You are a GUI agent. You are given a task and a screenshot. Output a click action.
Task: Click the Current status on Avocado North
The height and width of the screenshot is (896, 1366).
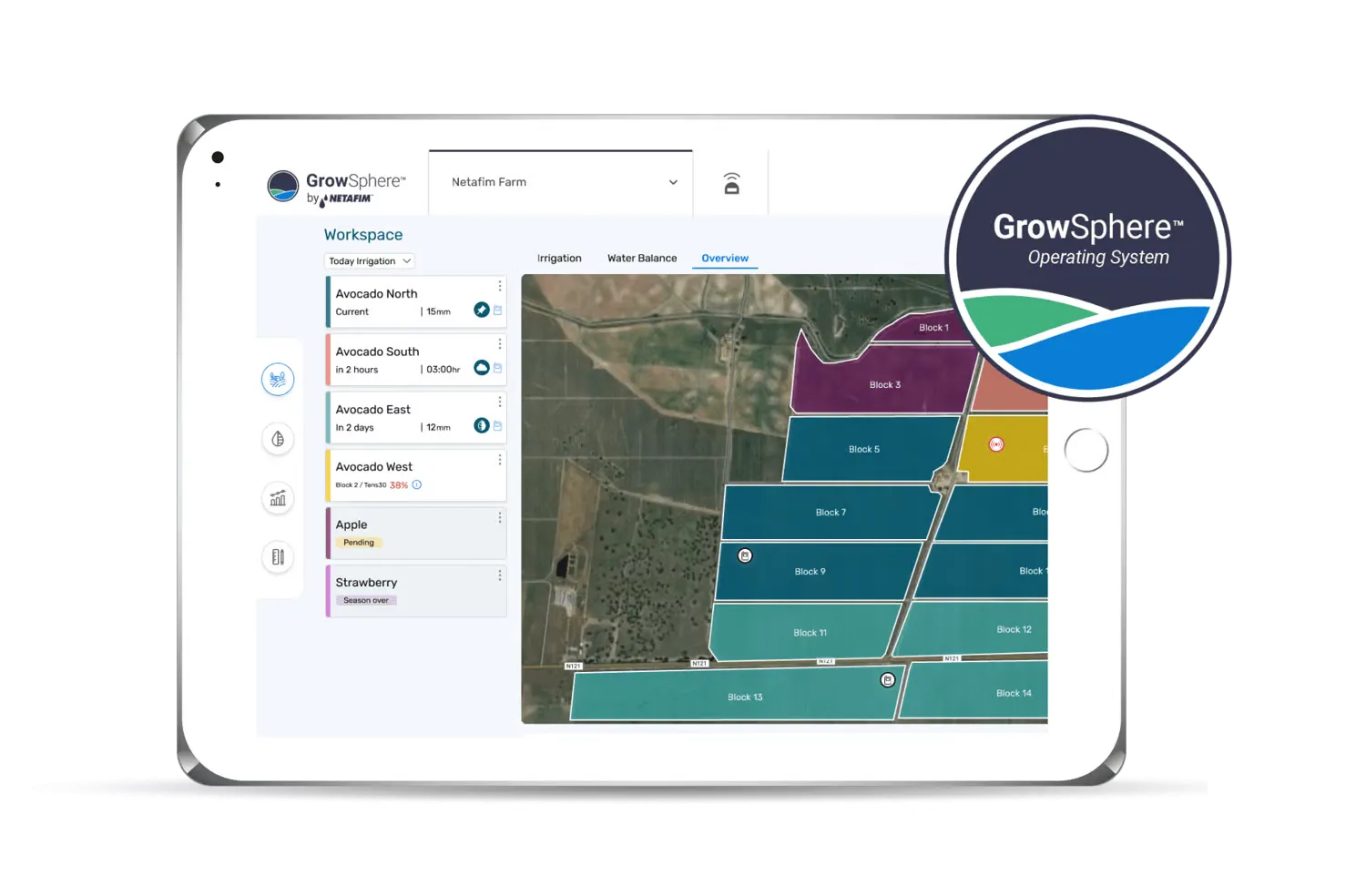352,312
